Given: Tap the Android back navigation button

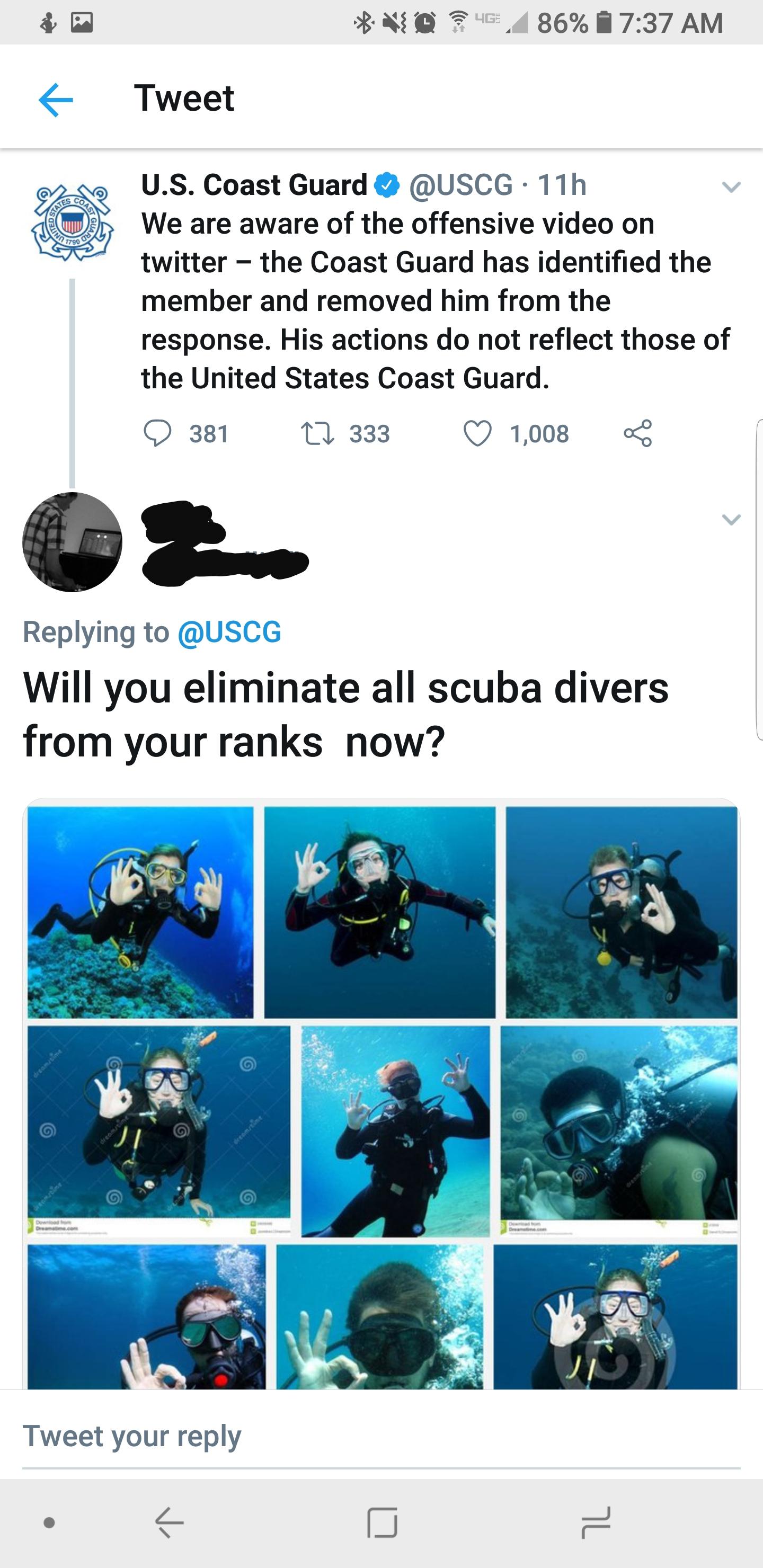Looking at the screenshot, I should [169, 1523].
